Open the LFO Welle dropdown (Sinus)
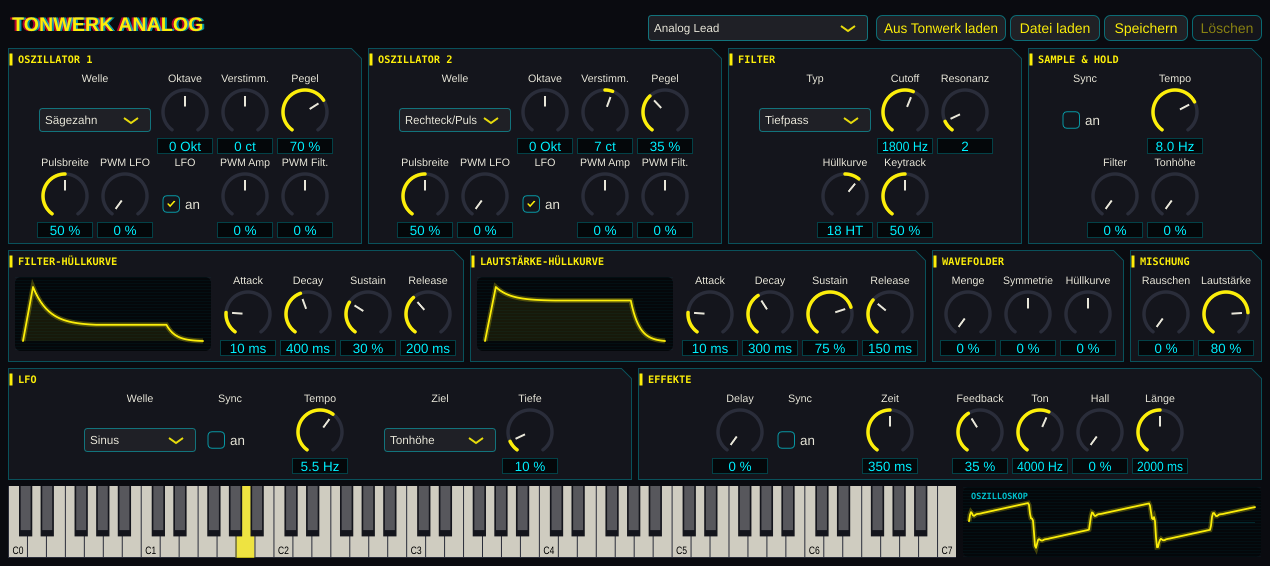The height and width of the screenshot is (566, 1270). coord(140,440)
